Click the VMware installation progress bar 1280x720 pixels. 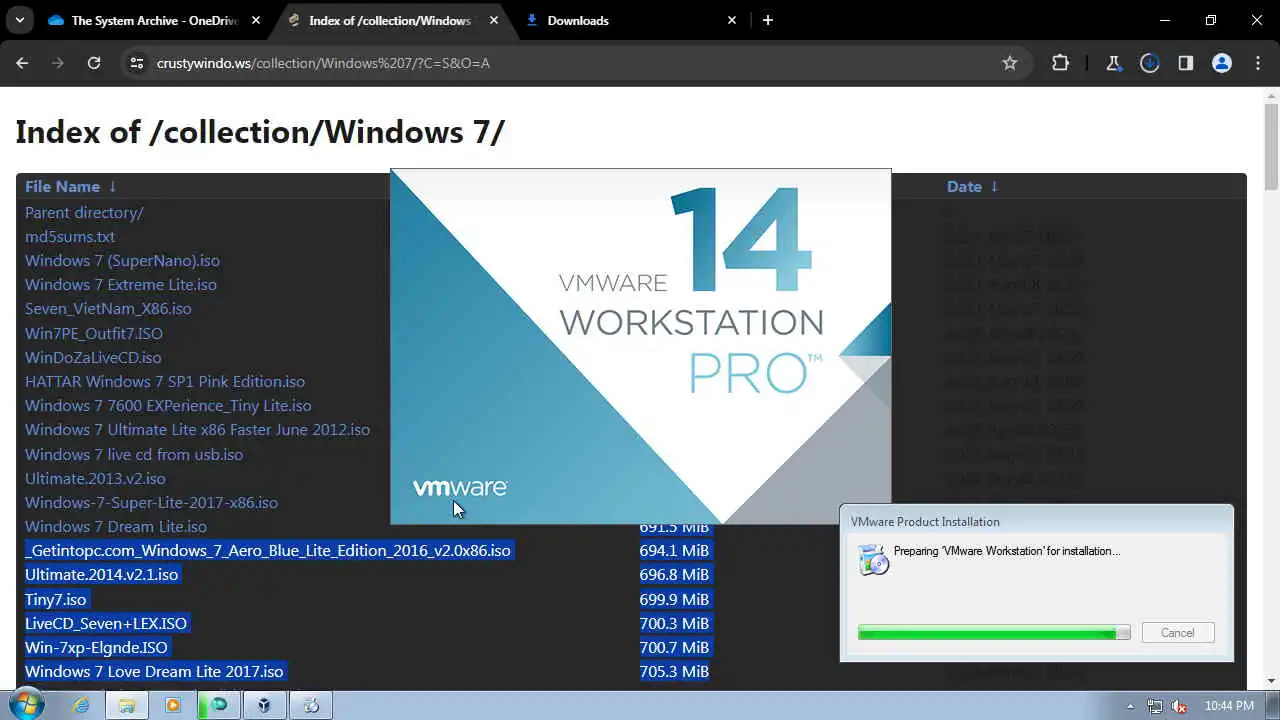point(994,632)
